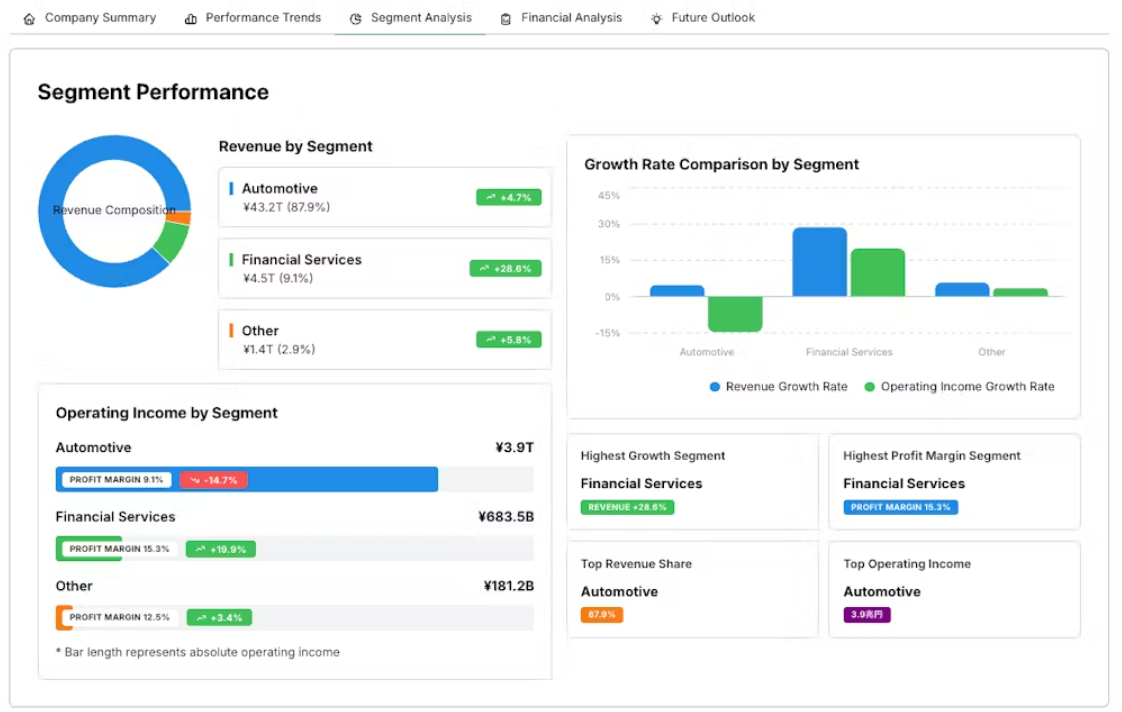Screen dimensions: 1122x712
Task: Click the orange Other donut slice
Action: (179, 218)
